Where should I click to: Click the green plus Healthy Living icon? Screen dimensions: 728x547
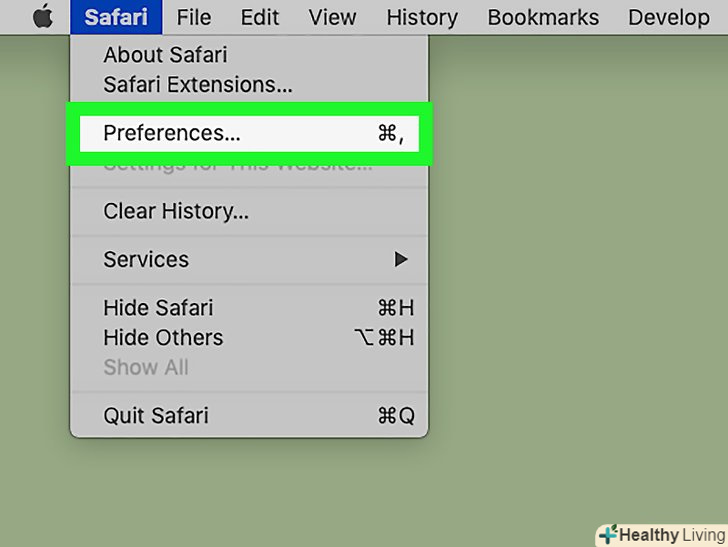tap(607, 535)
